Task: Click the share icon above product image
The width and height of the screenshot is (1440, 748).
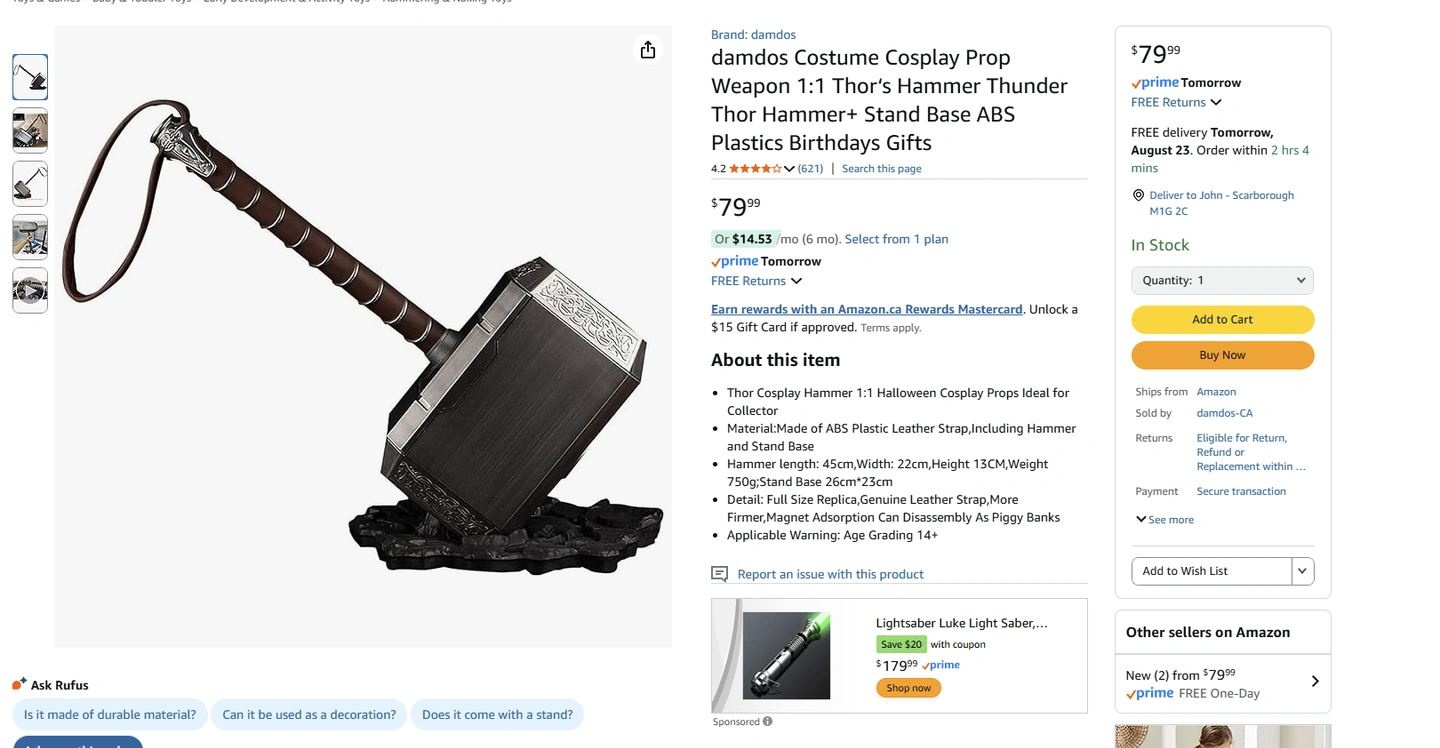Action: click(648, 50)
